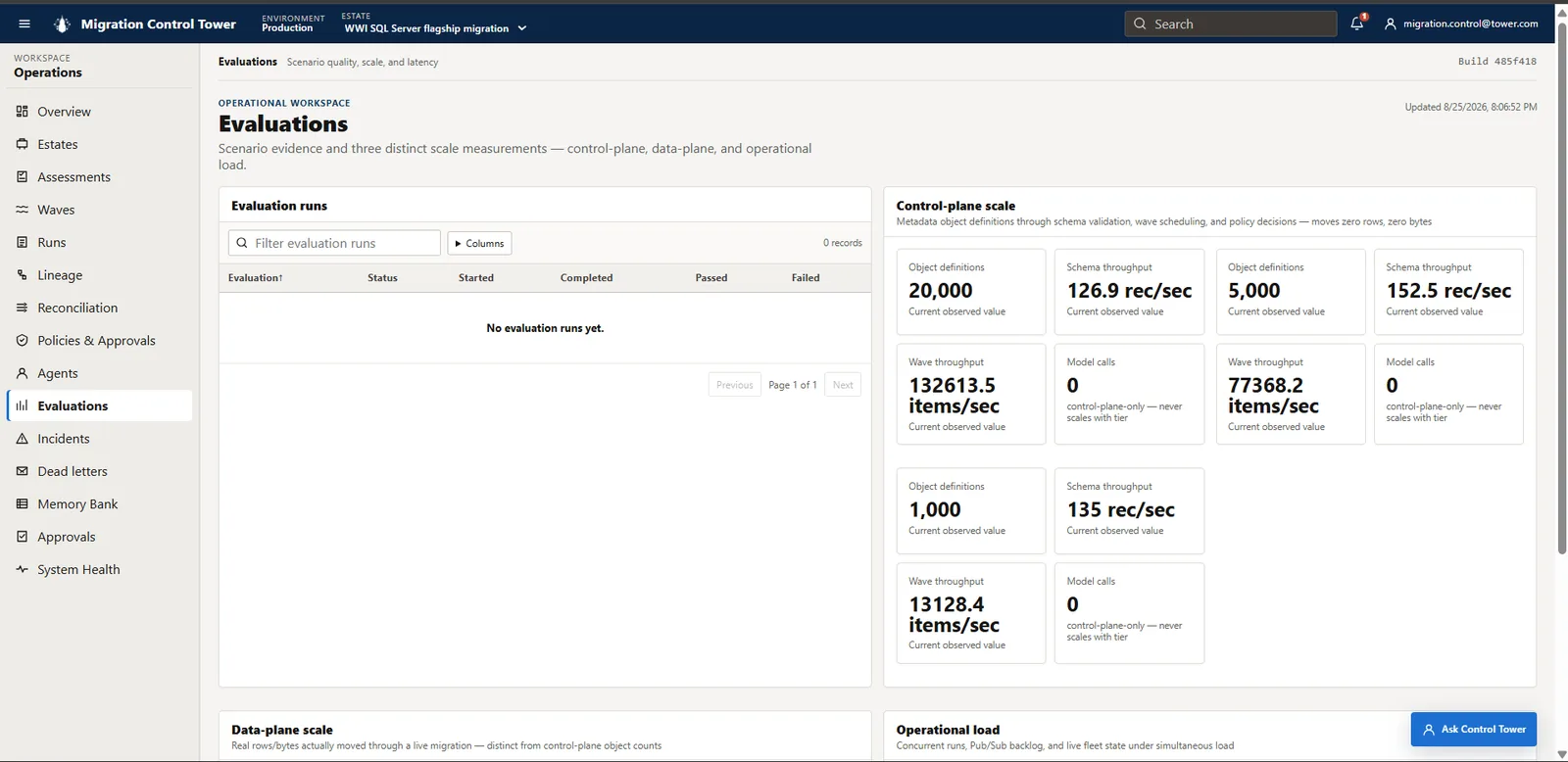This screenshot has height=762, width=1568.
Task: Click the Completed column header
Action: 586,278
